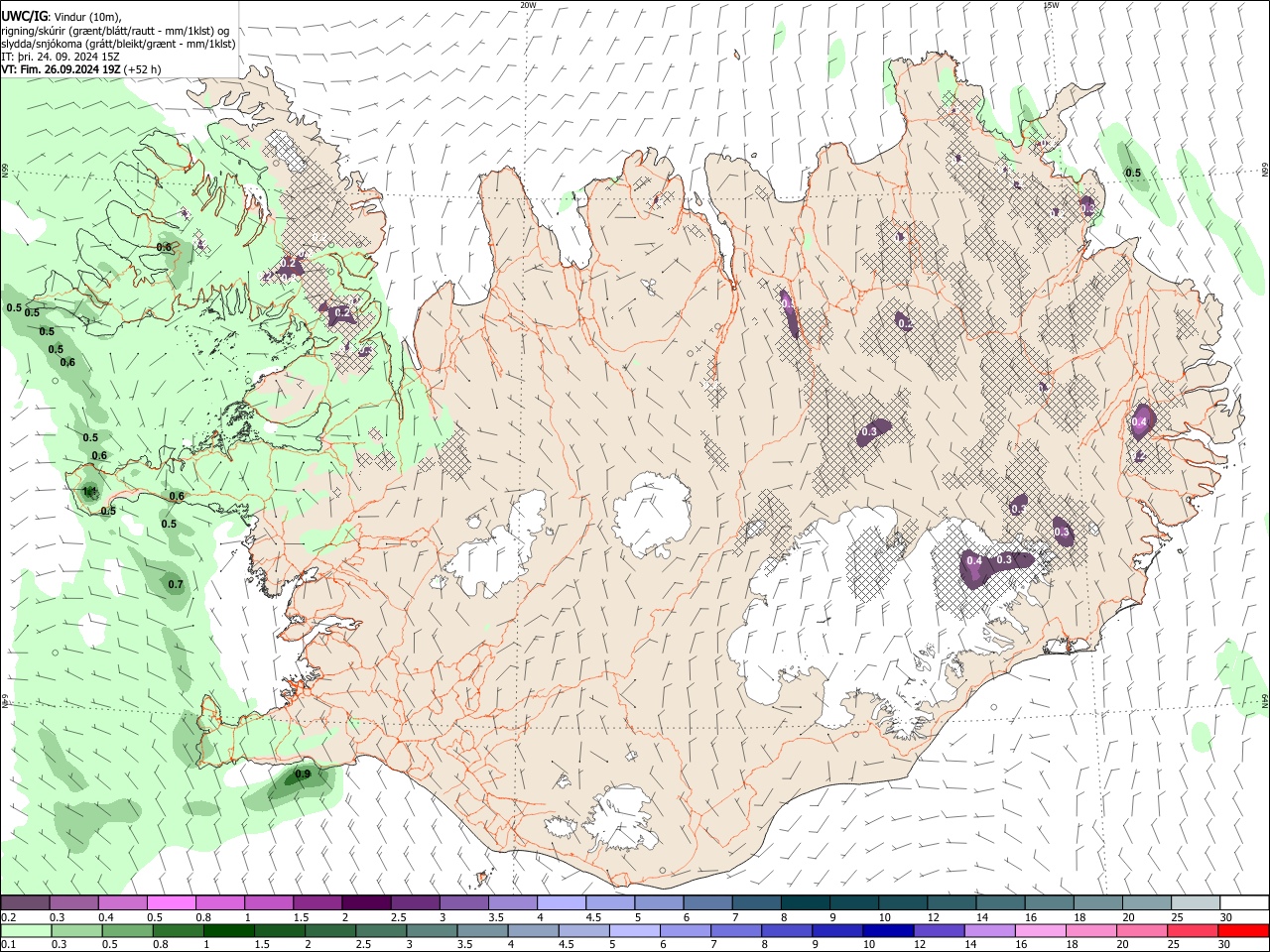The width and height of the screenshot is (1270, 952).
Task: Click the '20W' longitude label
Action: [528, 5]
